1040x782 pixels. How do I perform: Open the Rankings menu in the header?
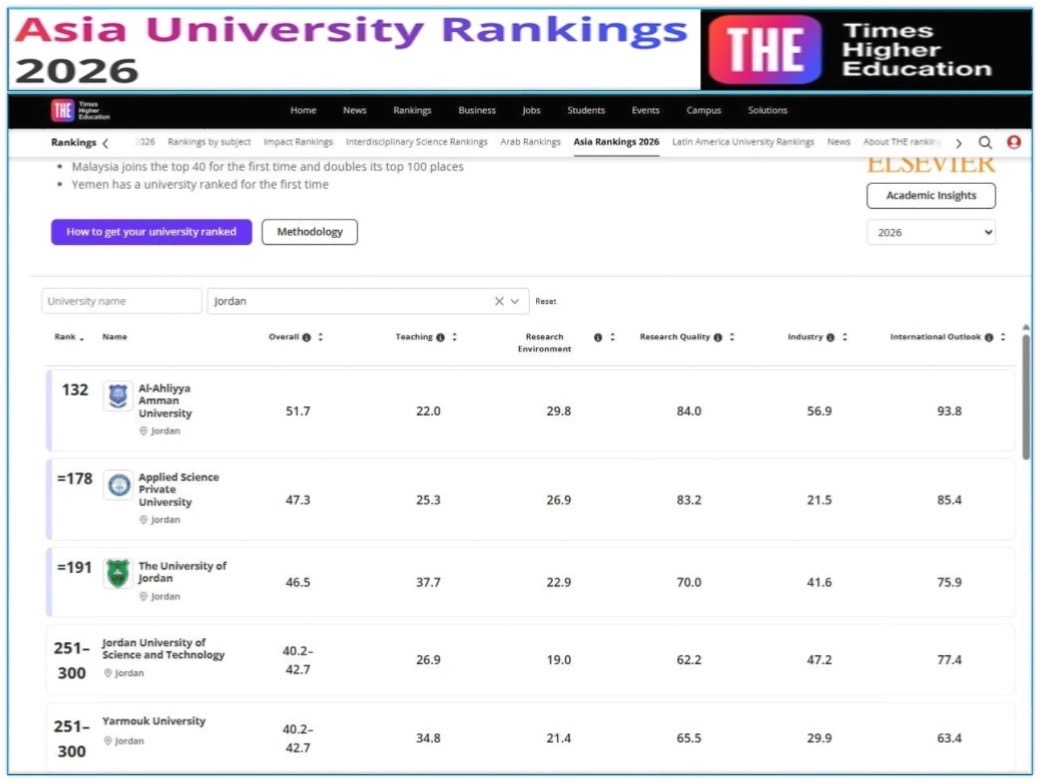tap(413, 110)
